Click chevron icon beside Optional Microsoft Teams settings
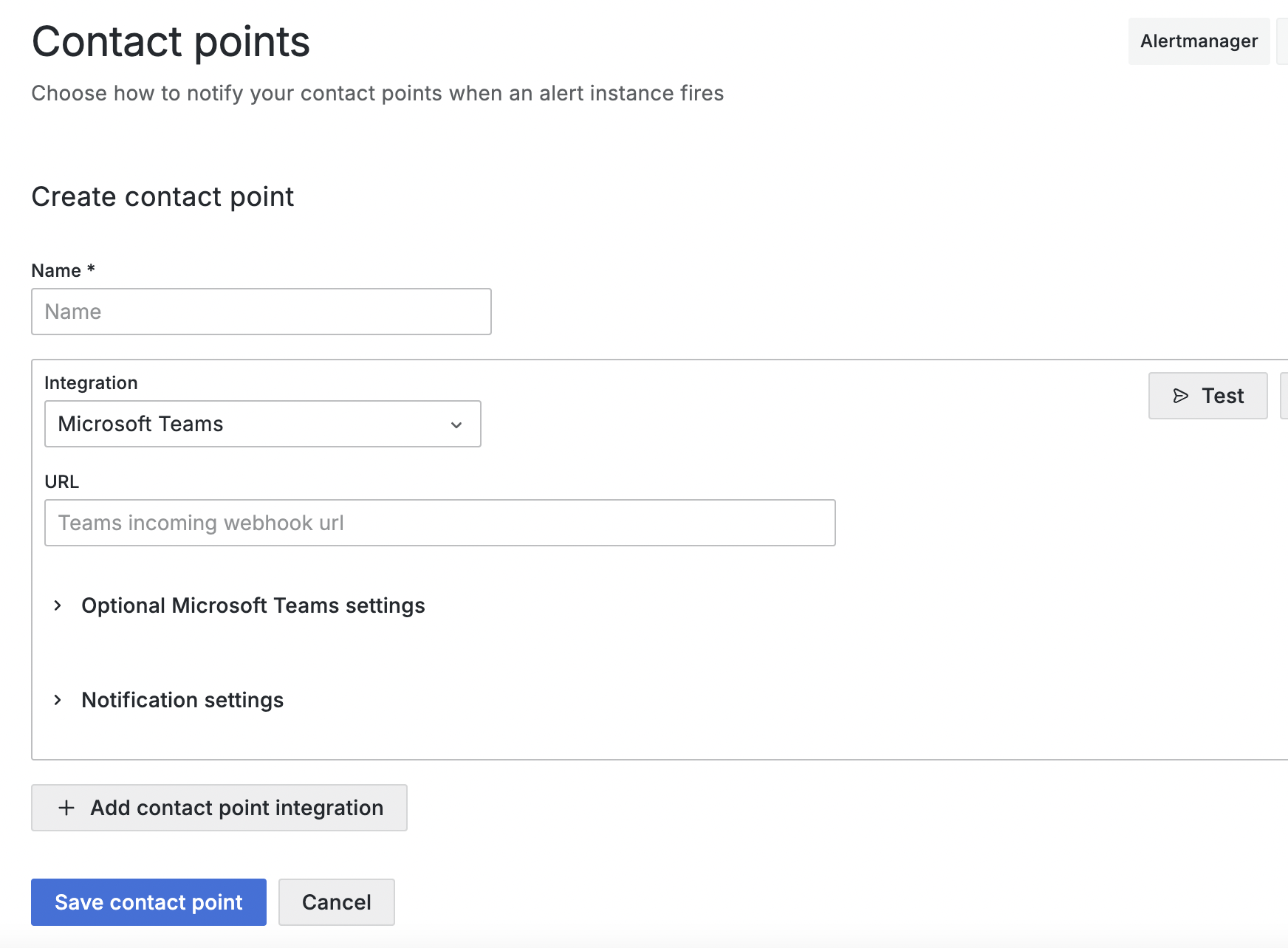The width and height of the screenshot is (1288, 948). [x=58, y=605]
